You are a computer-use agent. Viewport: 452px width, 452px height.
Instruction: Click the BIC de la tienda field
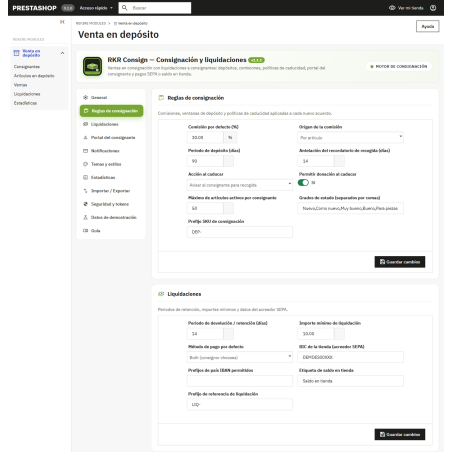click(x=350, y=357)
